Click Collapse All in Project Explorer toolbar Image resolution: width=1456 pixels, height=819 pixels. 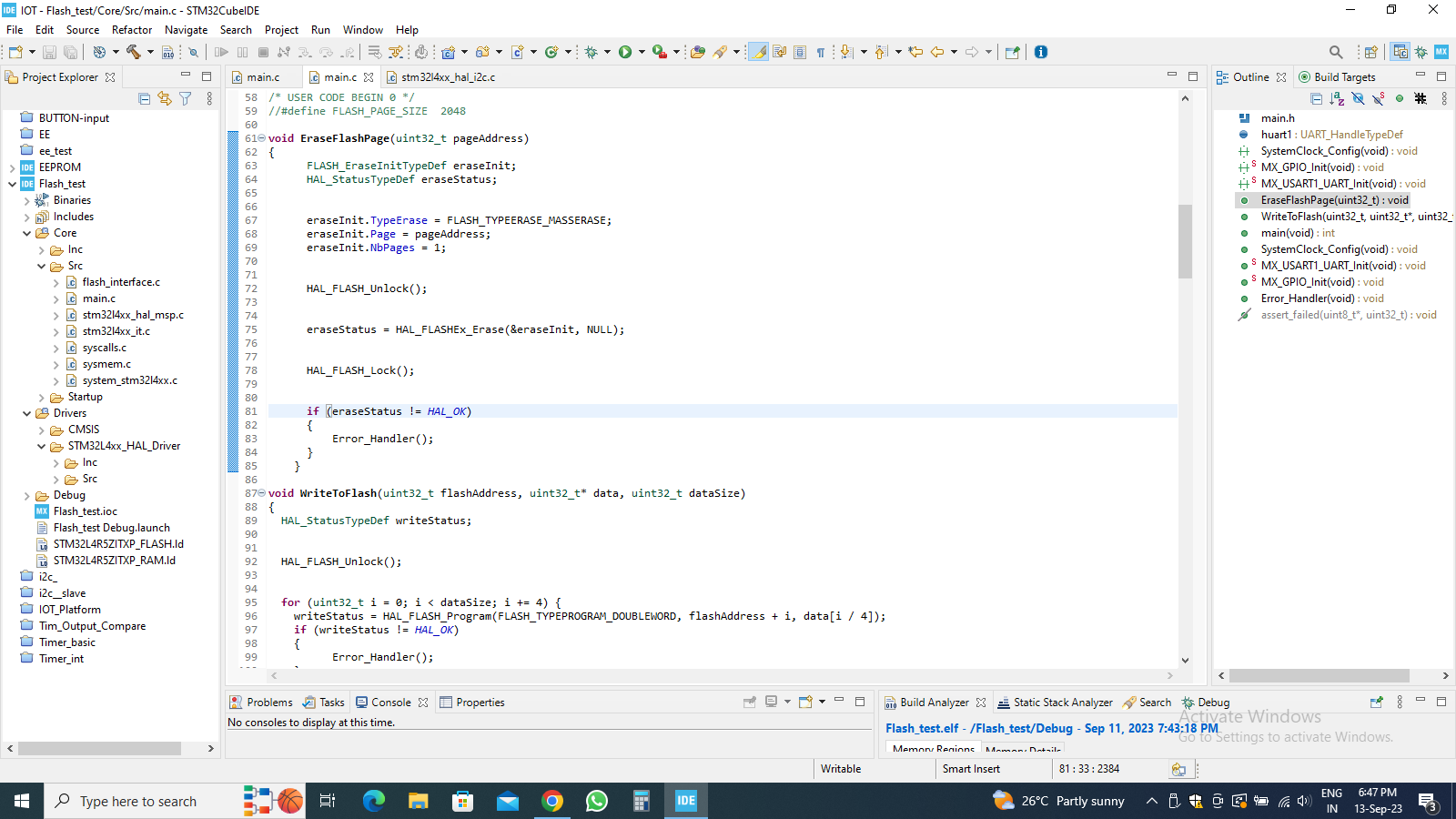[x=144, y=98]
